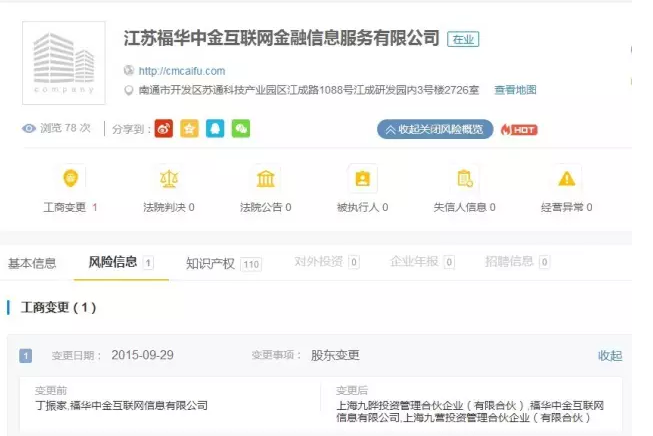Switch to the 招聘信息 tab
The image size is (653, 436).
(x=517, y=262)
